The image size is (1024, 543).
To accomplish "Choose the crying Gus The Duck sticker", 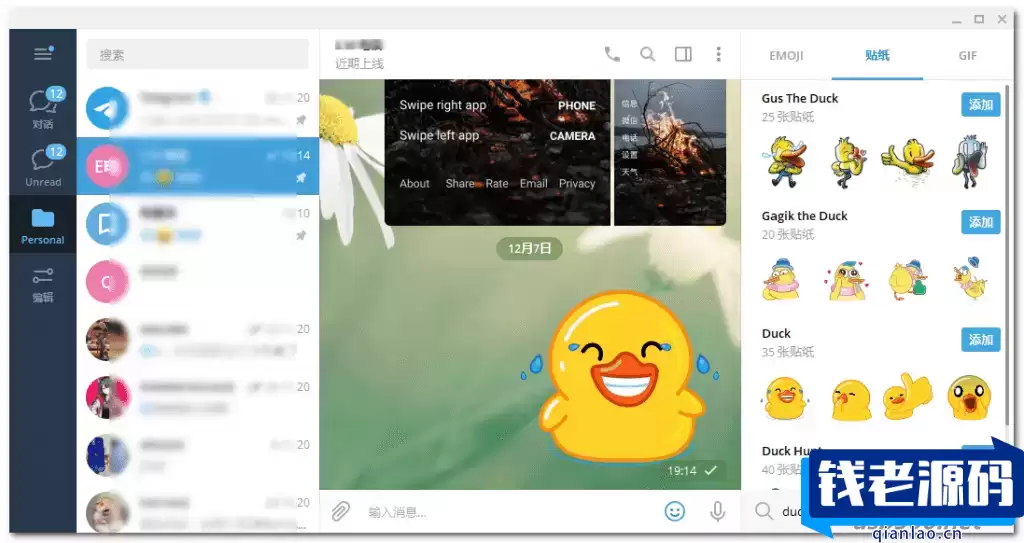I will click(x=784, y=162).
